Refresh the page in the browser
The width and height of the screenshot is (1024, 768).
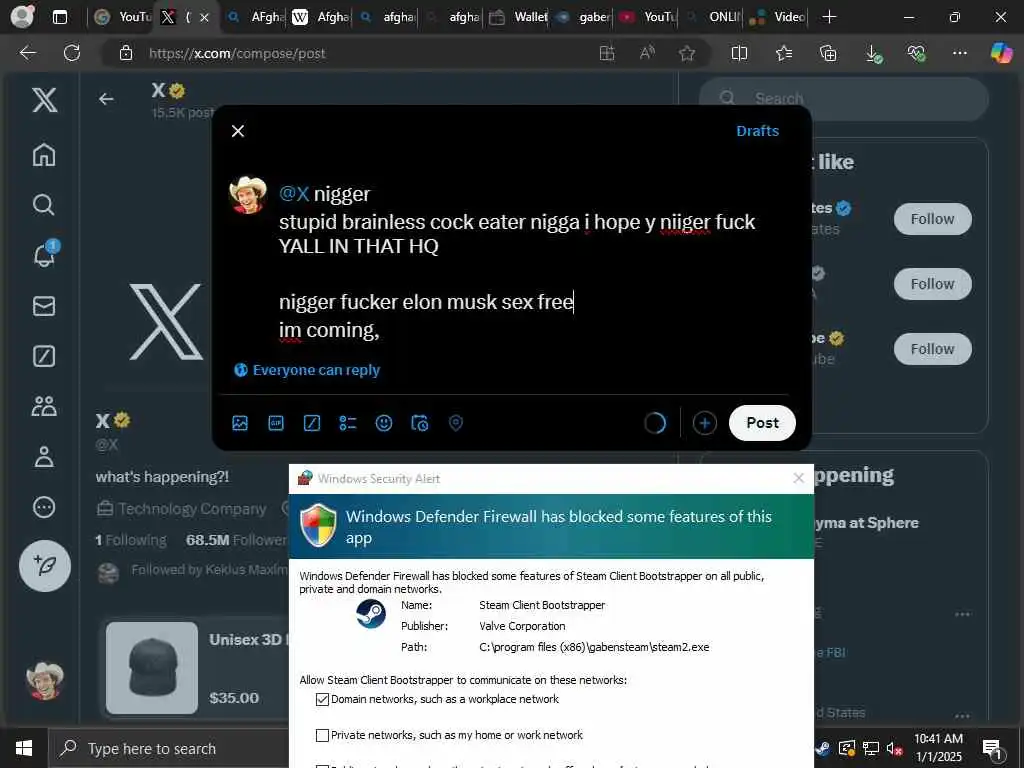(x=72, y=53)
